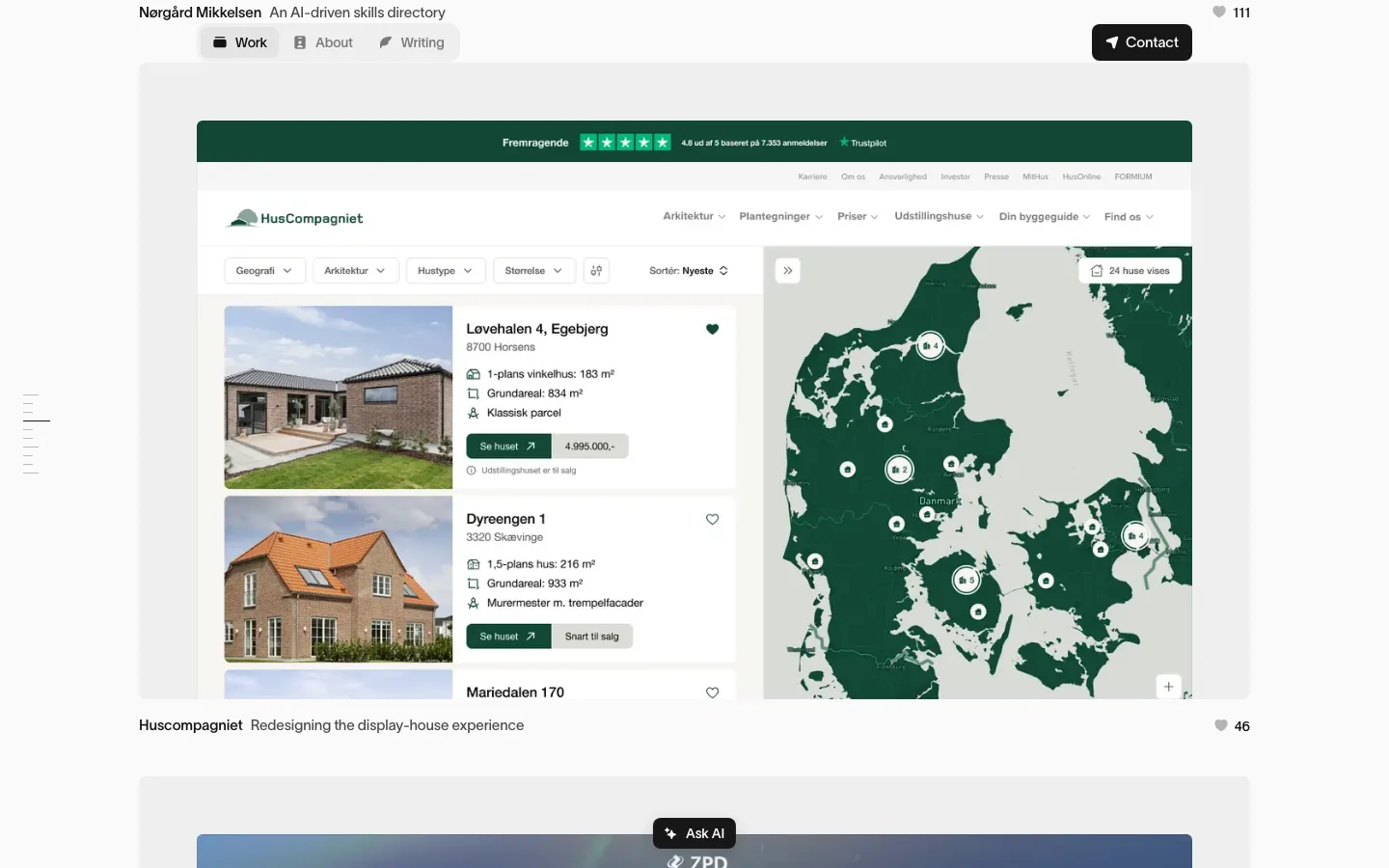Viewport: 1389px width, 868px height.
Task: Open the FORMIUM link
Action: tap(1133, 176)
